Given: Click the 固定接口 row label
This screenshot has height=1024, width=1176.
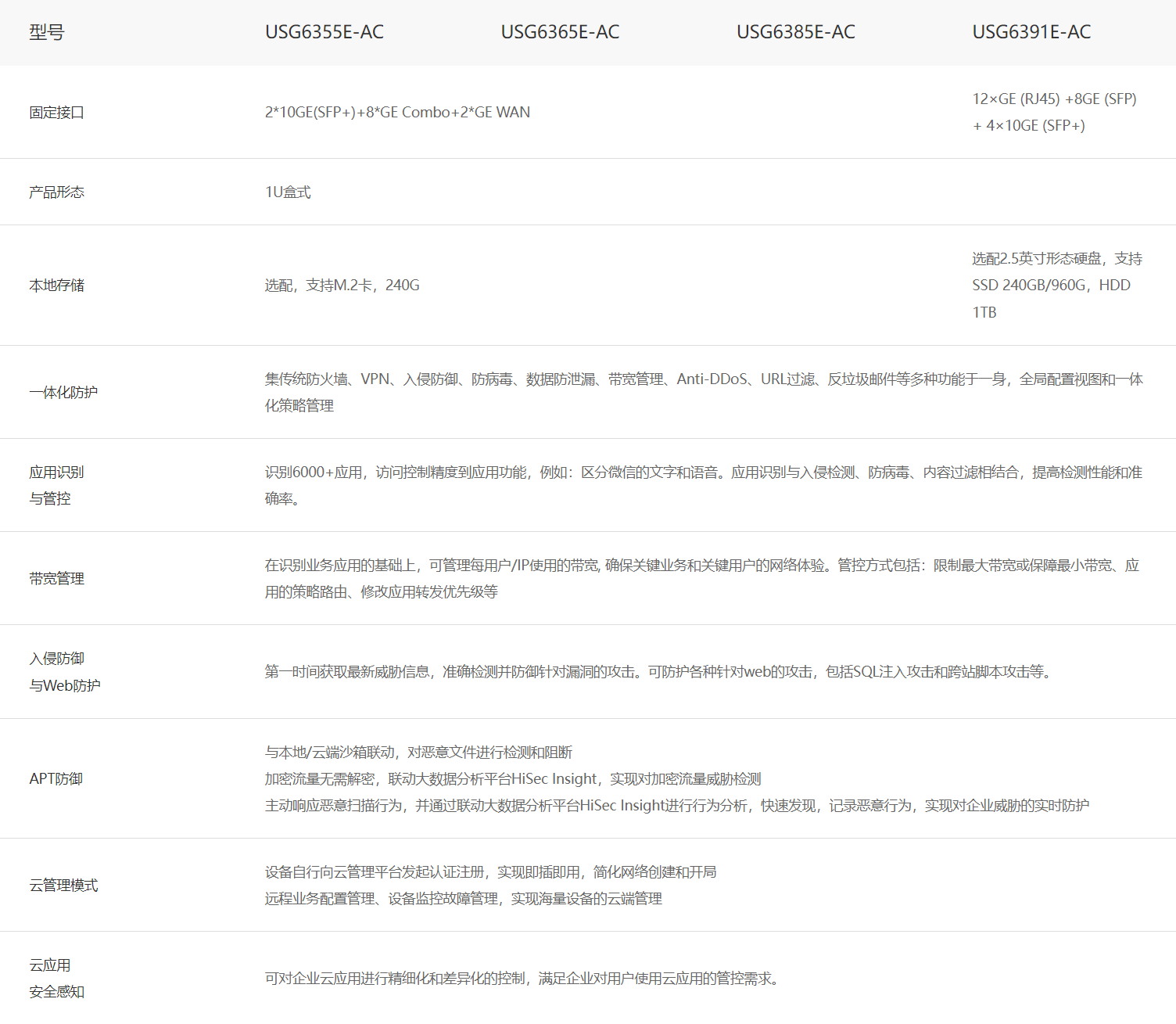Looking at the screenshot, I should tap(56, 112).
